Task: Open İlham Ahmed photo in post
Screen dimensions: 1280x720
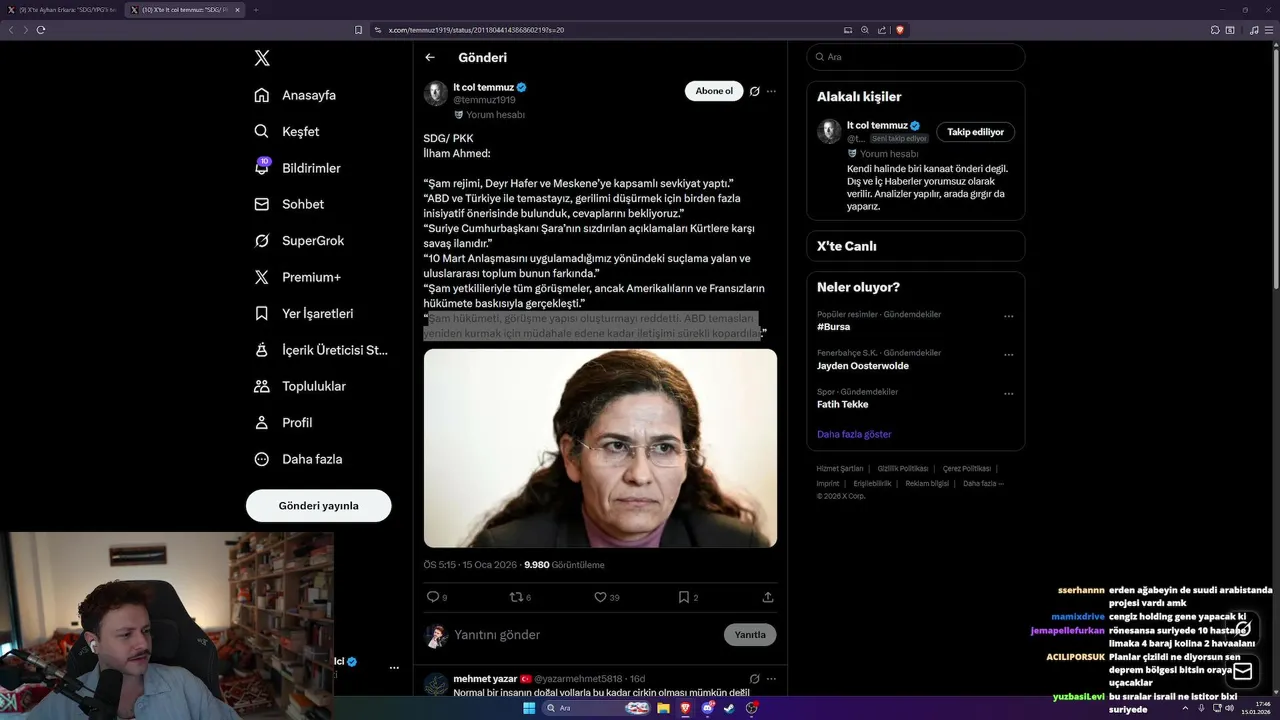Action: click(600, 448)
